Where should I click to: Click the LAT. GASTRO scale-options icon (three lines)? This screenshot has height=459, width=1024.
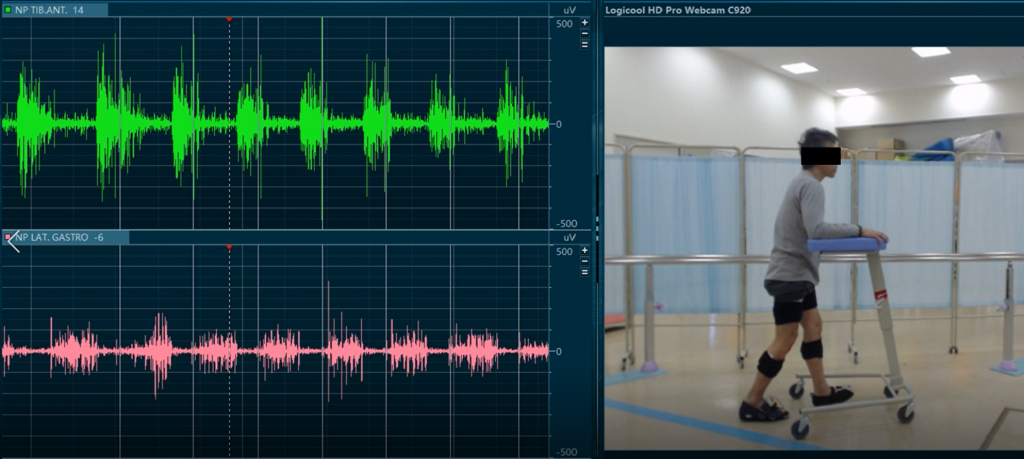(x=585, y=272)
